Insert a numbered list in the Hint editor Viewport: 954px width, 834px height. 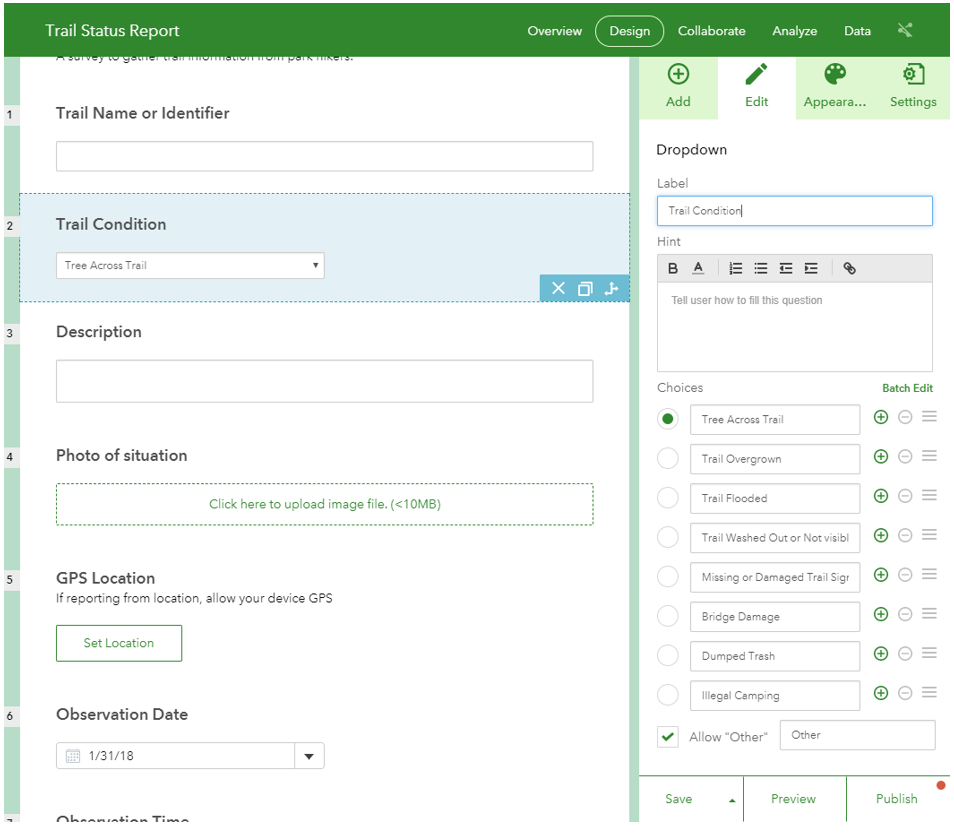click(x=736, y=268)
